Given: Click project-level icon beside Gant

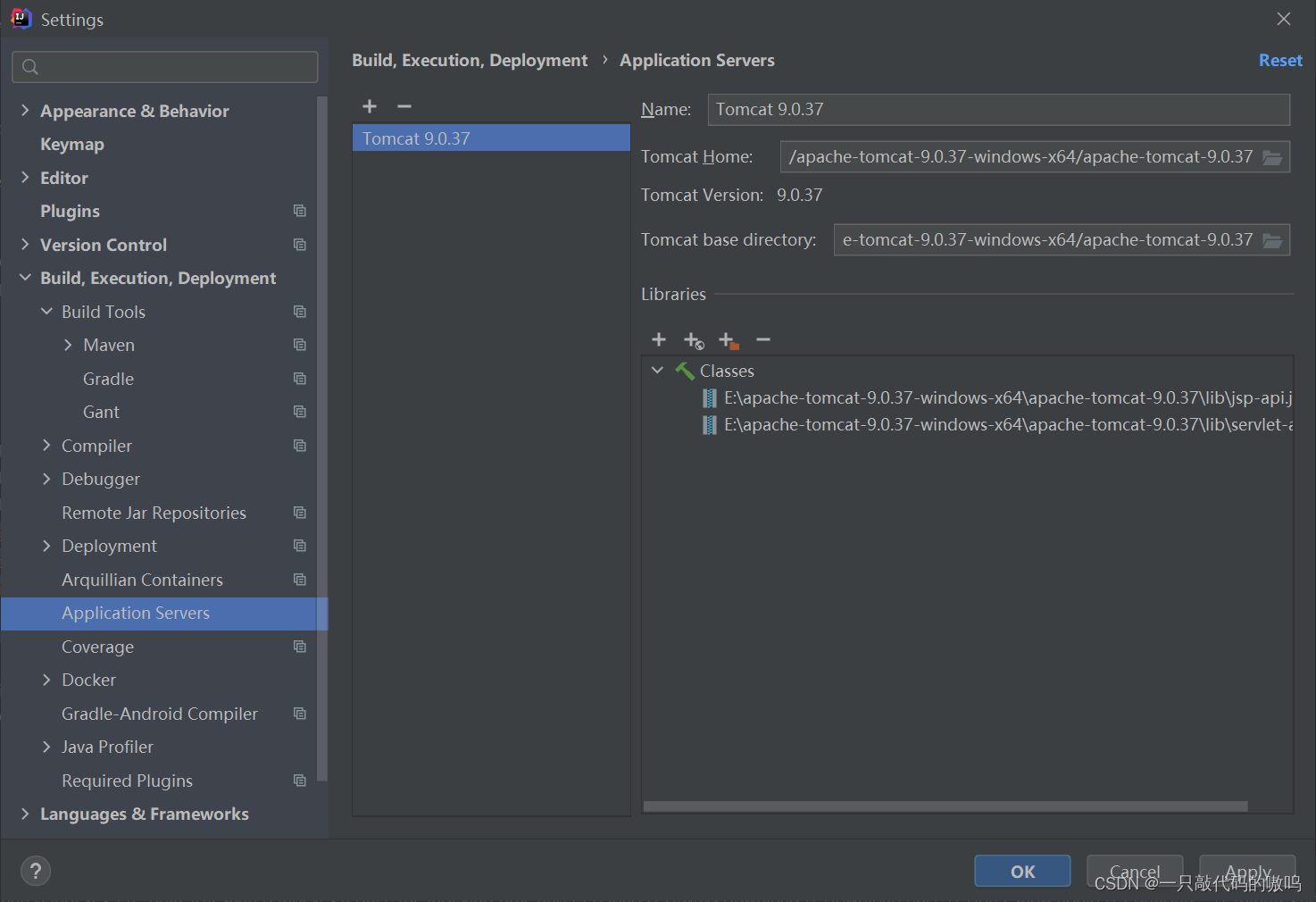Looking at the screenshot, I should click(x=300, y=412).
